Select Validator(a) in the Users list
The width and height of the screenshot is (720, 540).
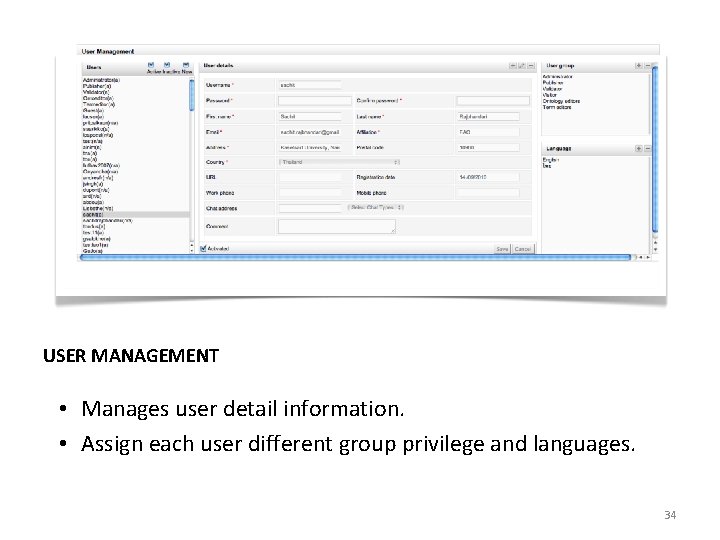[x=96, y=92]
